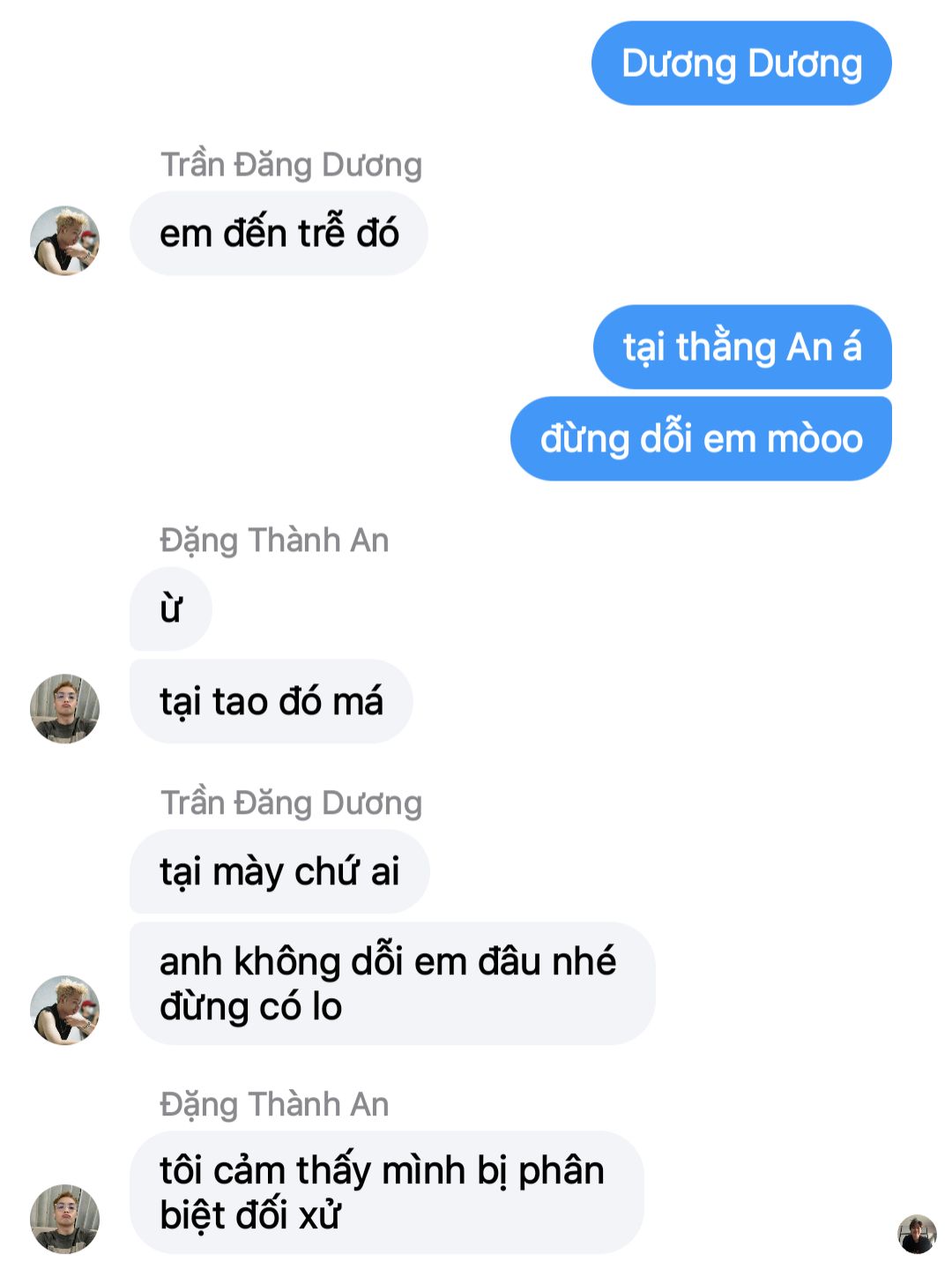Tap the 'biệt đối xử' text line

(x=249, y=1216)
